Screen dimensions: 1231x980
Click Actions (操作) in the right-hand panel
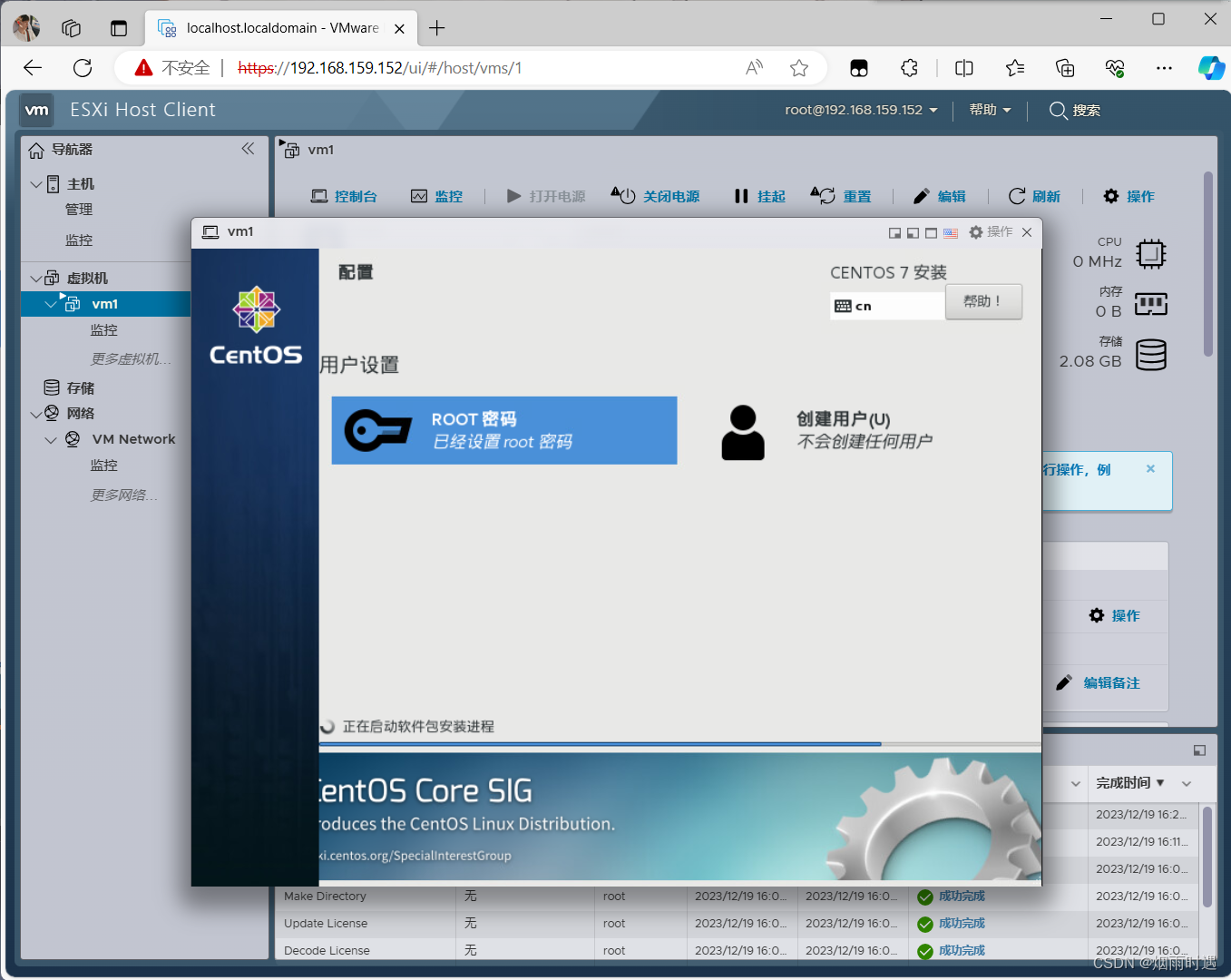tap(1114, 615)
